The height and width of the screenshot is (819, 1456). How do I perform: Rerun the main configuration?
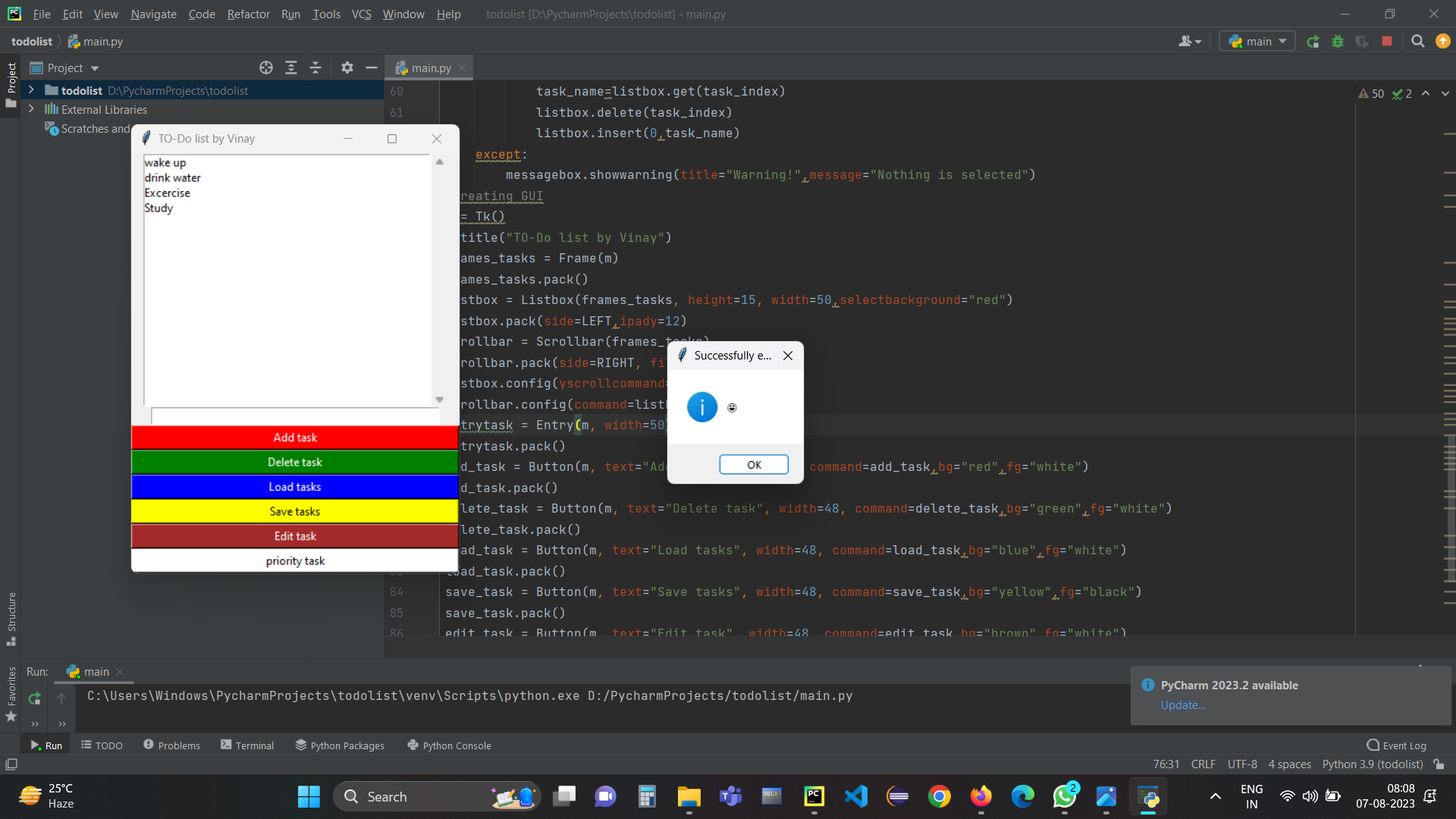(x=1313, y=42)
